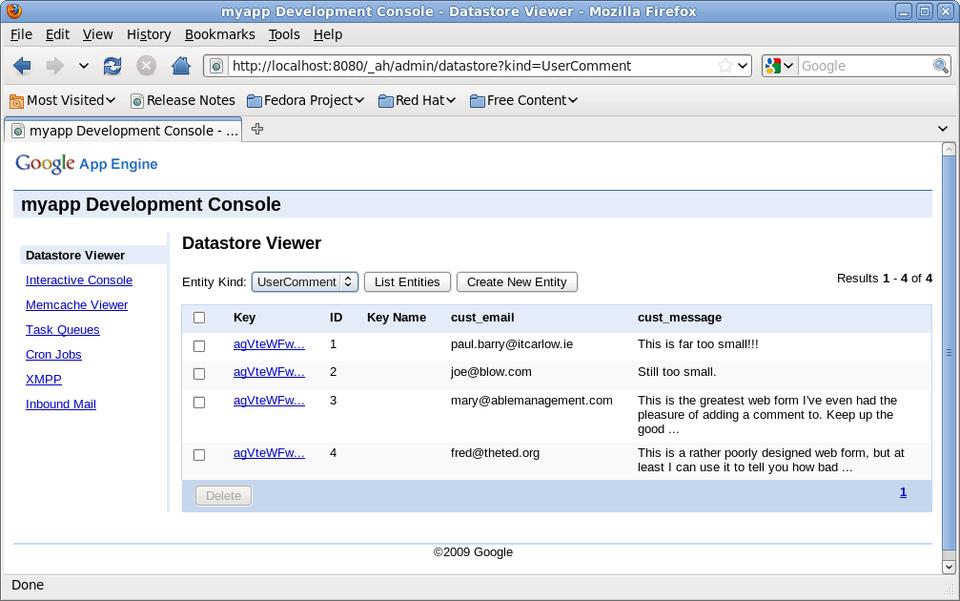Click the Create New Entity button
This screenshot has width=960, height=601.
pyautogui.click(x=516, y=282)
